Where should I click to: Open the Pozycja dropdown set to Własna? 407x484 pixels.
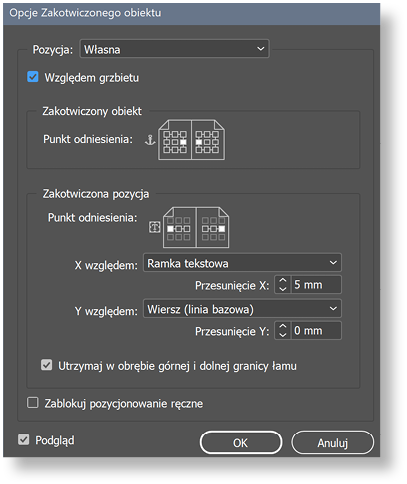(x=174, y=49)
